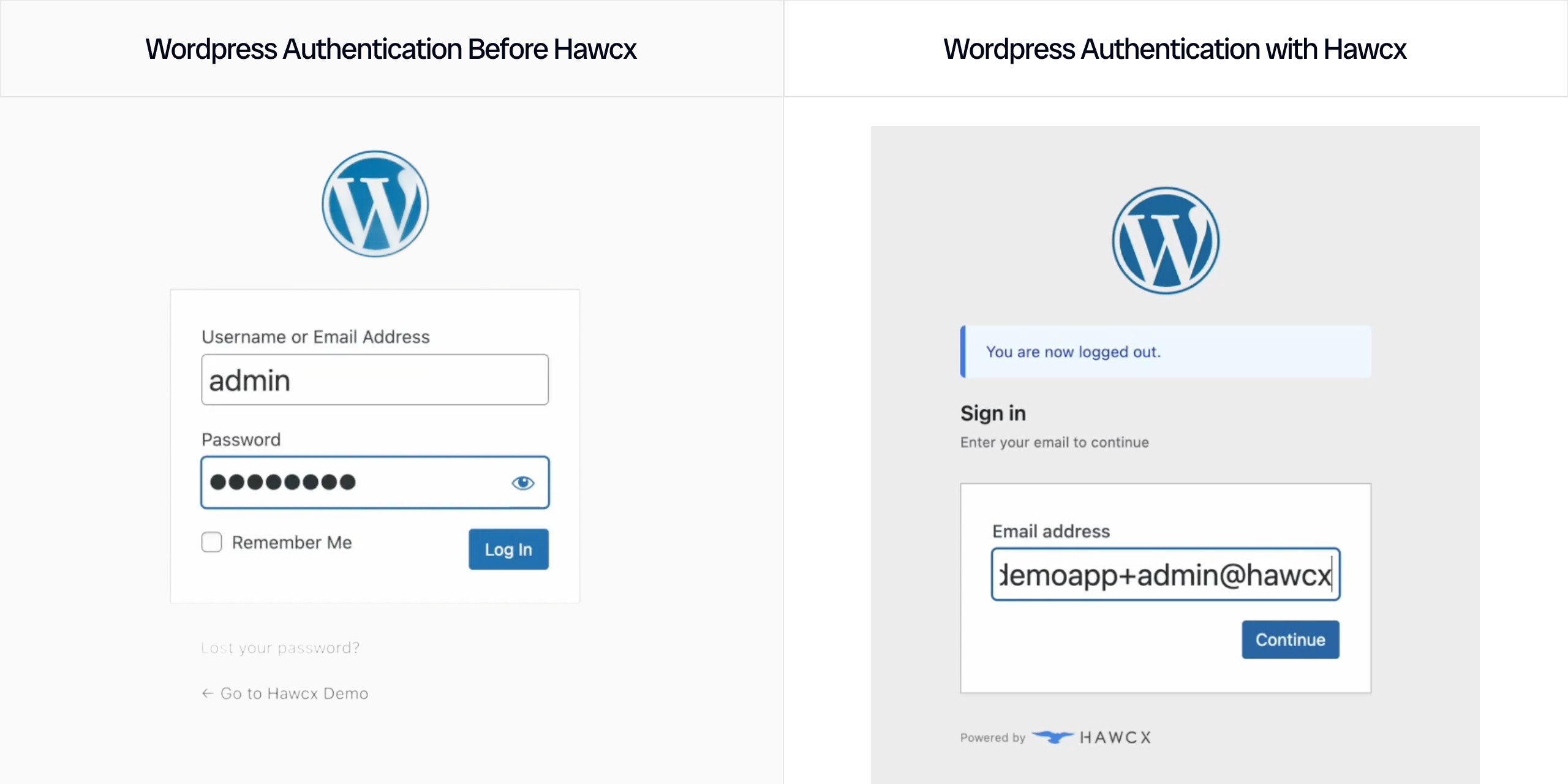This screenshot has width=1568, height=784.
Task: Click 'Enter your email to continue' text
Action: (x=1054, y=442)
